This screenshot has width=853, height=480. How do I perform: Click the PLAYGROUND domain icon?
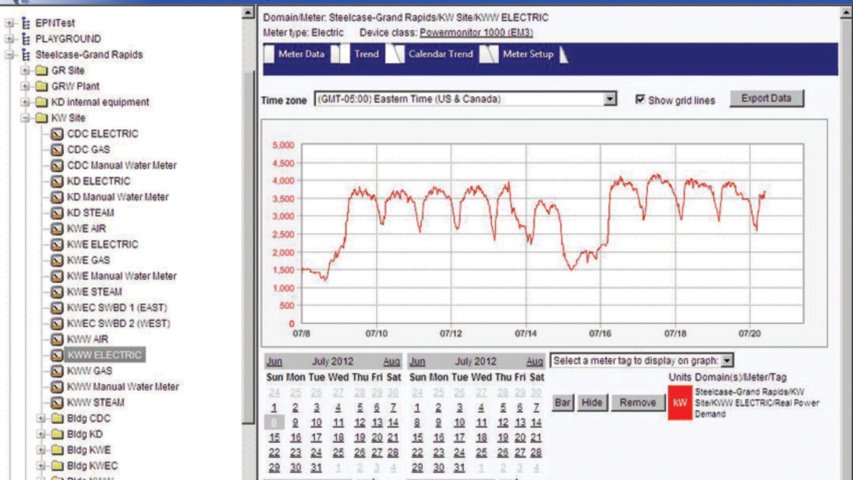[26, 39]
